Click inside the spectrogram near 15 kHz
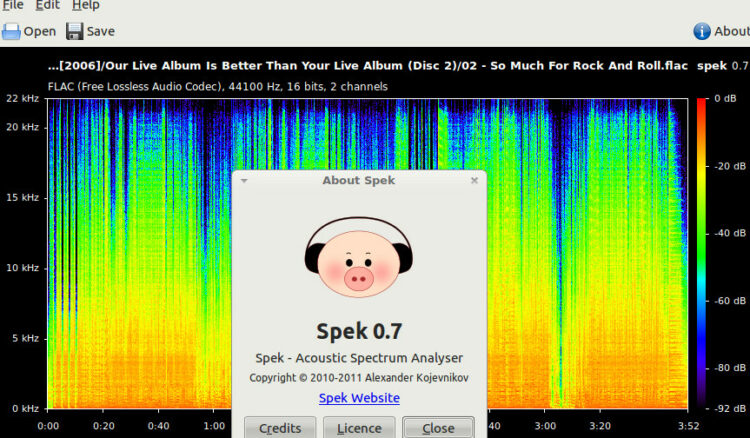750x438 pixels. pyautogui.click(x=140, y=198)
